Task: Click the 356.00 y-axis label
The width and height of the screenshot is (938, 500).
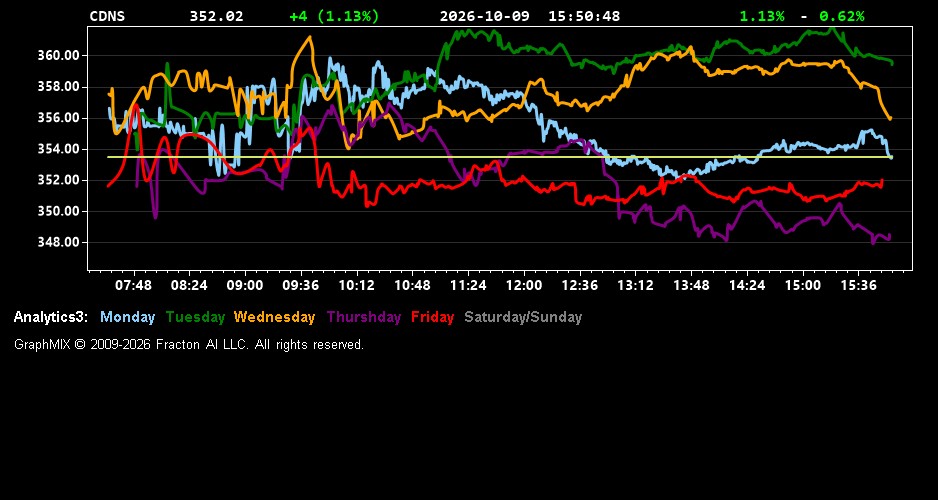Action: coord(59,118)
